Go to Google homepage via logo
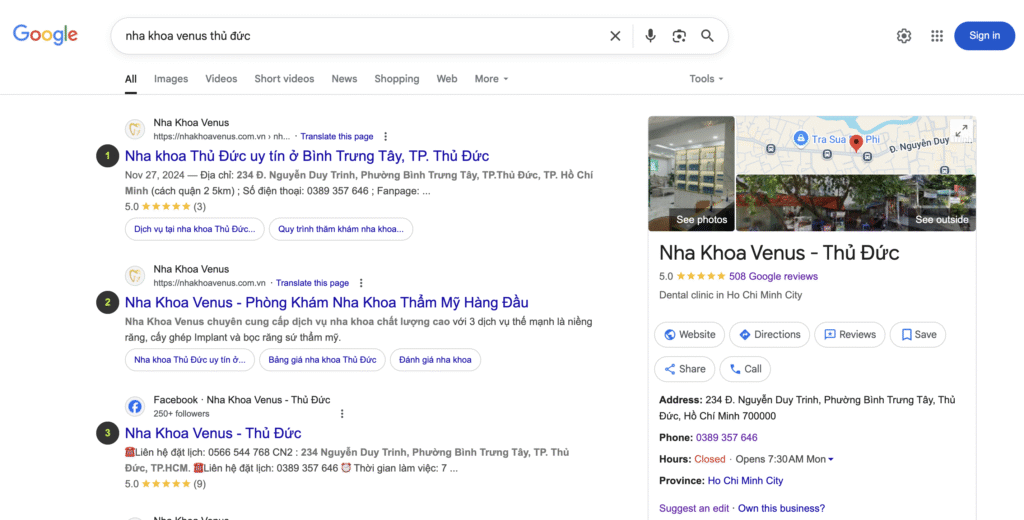The width and height of the screenshot is (1024, 520). pyautogui.click(x=45, y=35)
